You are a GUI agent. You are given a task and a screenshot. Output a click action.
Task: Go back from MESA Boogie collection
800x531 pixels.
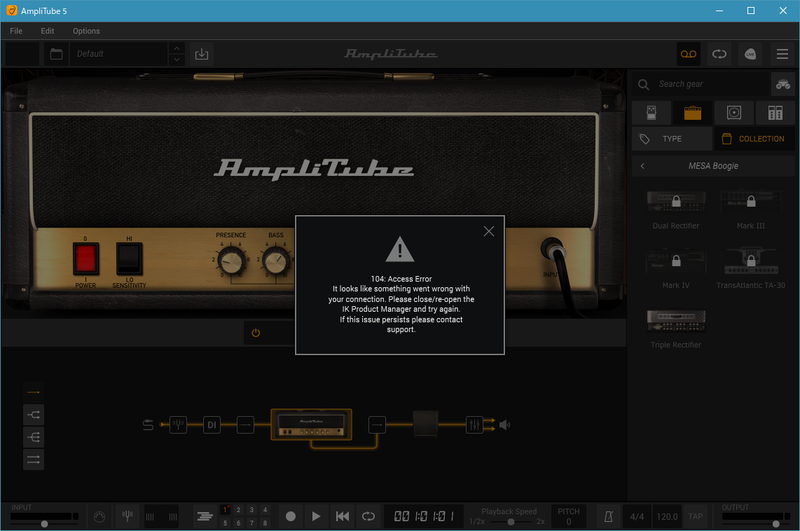642,166
